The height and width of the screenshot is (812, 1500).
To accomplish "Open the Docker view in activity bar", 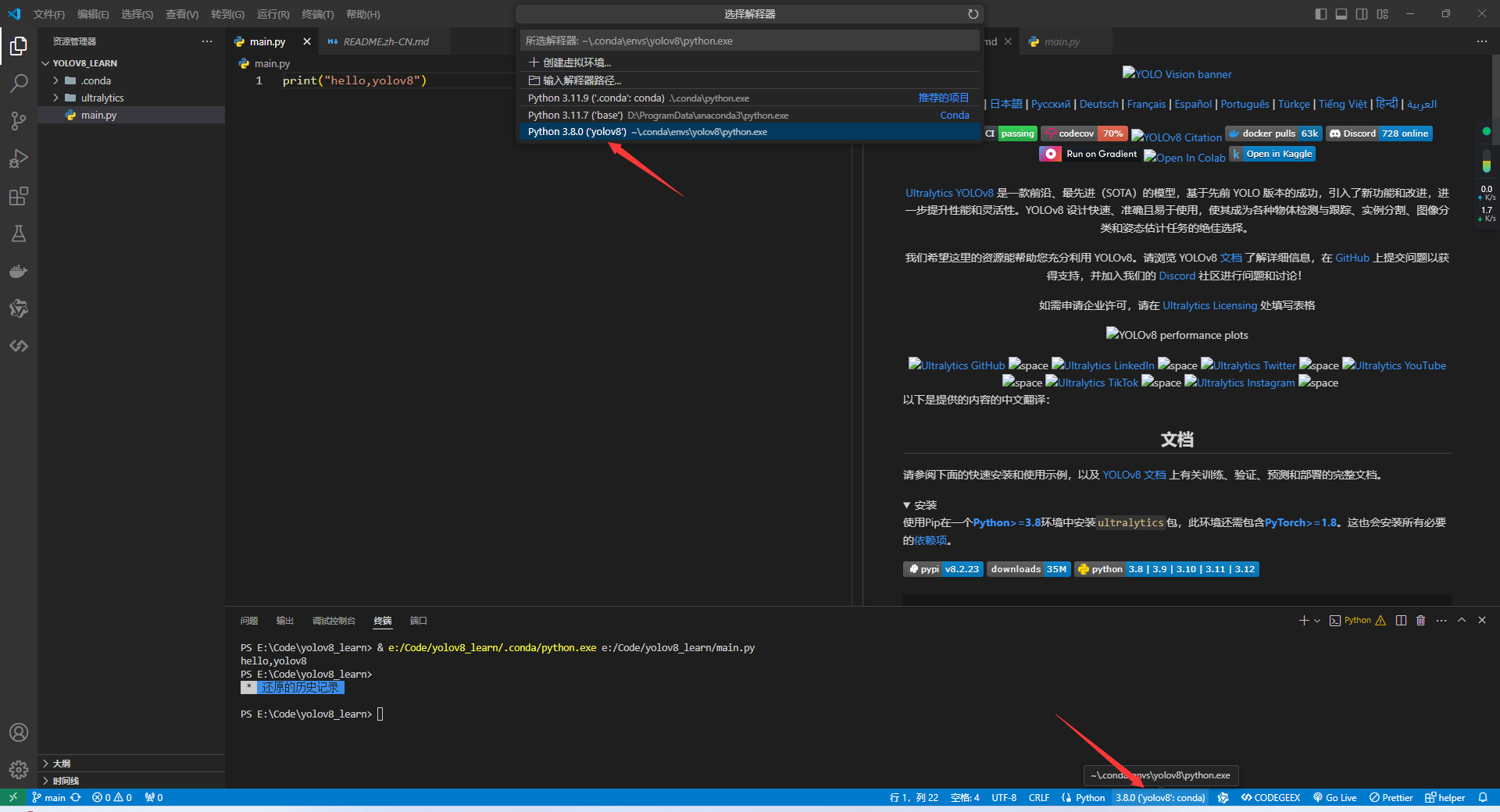I will [19, 271].
